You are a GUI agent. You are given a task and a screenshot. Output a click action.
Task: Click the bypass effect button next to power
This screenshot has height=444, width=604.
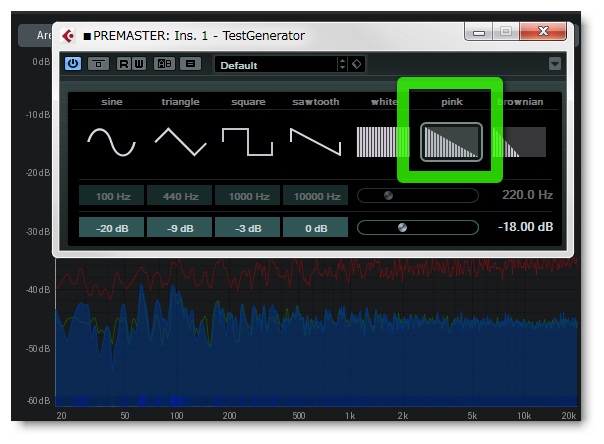tap(98, 64)
